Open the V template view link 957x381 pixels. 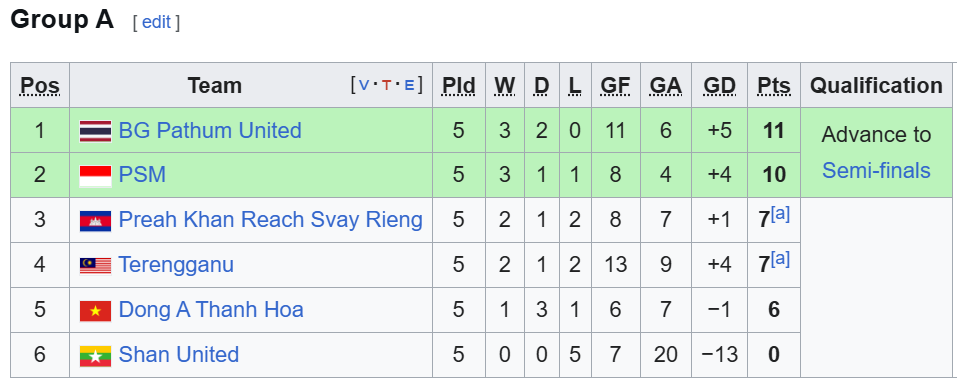[x=364, y=85]
